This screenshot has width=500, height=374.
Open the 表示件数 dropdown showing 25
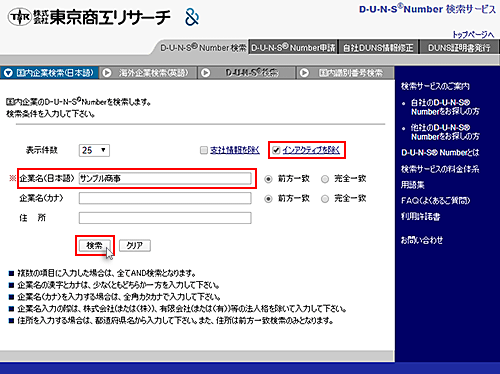94,150
